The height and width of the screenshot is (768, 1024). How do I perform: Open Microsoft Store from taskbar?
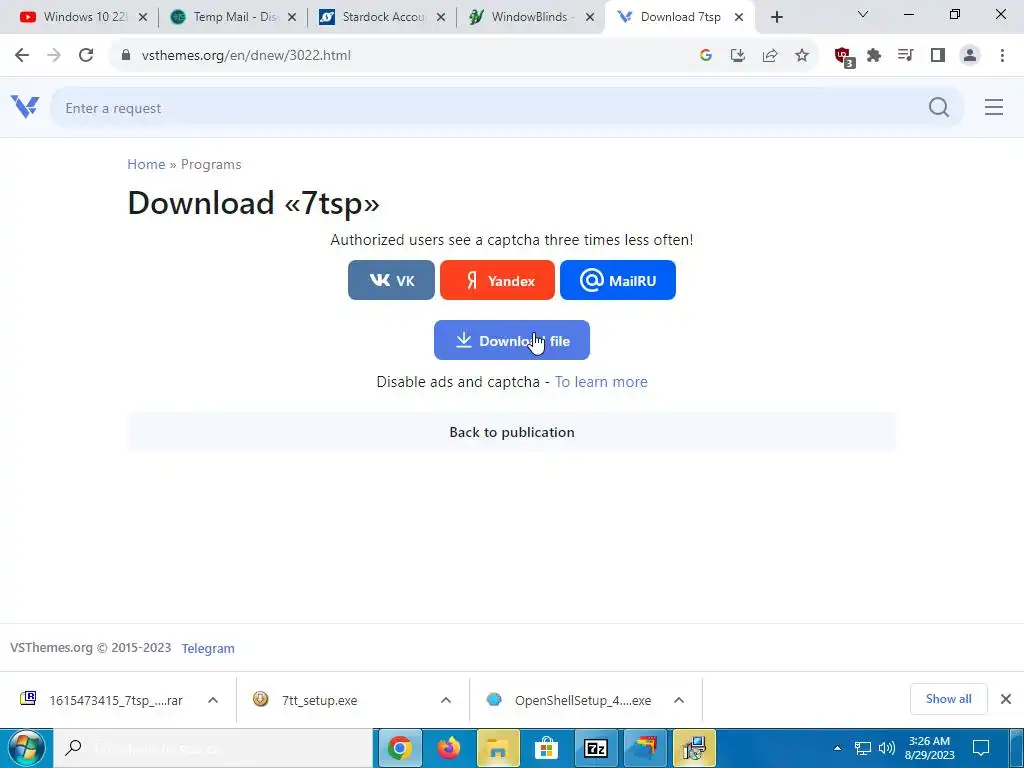point(547,748)
